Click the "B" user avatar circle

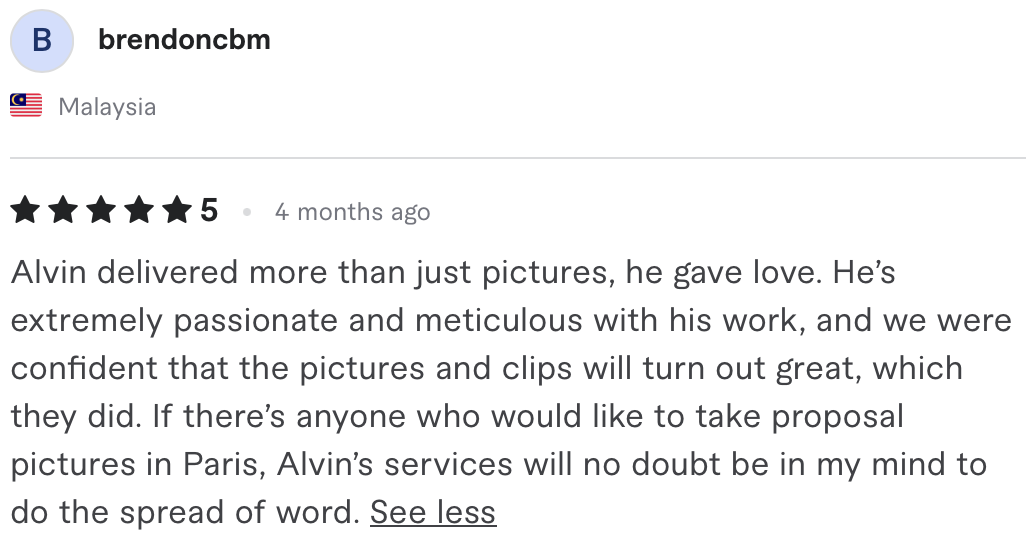point(41,41)
